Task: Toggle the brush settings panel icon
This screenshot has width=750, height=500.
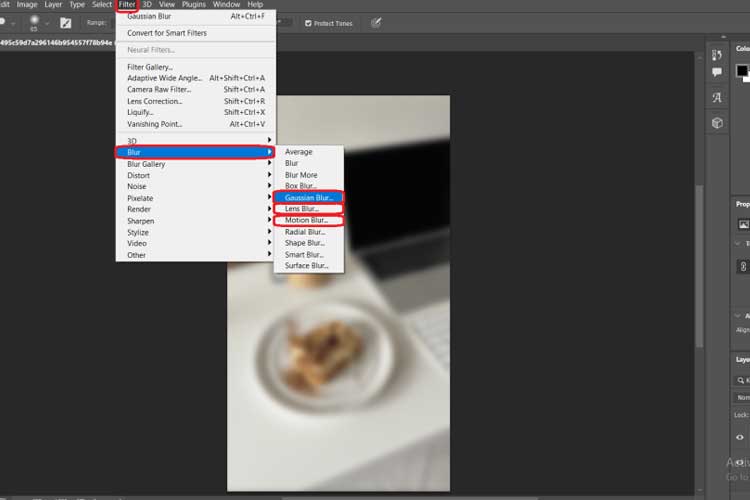Action: [x=66, y=22]
